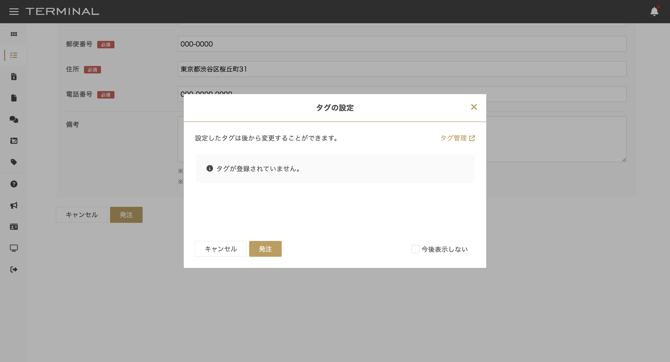Open the ID card icon in sidebar
Viewport: 670px width, 362px height.
(x=14, y=227)
